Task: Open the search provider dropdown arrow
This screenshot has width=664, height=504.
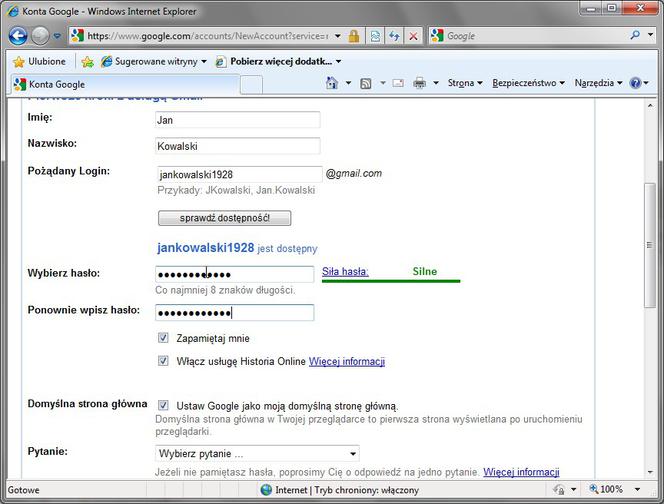Action: [x=650, y=35]
